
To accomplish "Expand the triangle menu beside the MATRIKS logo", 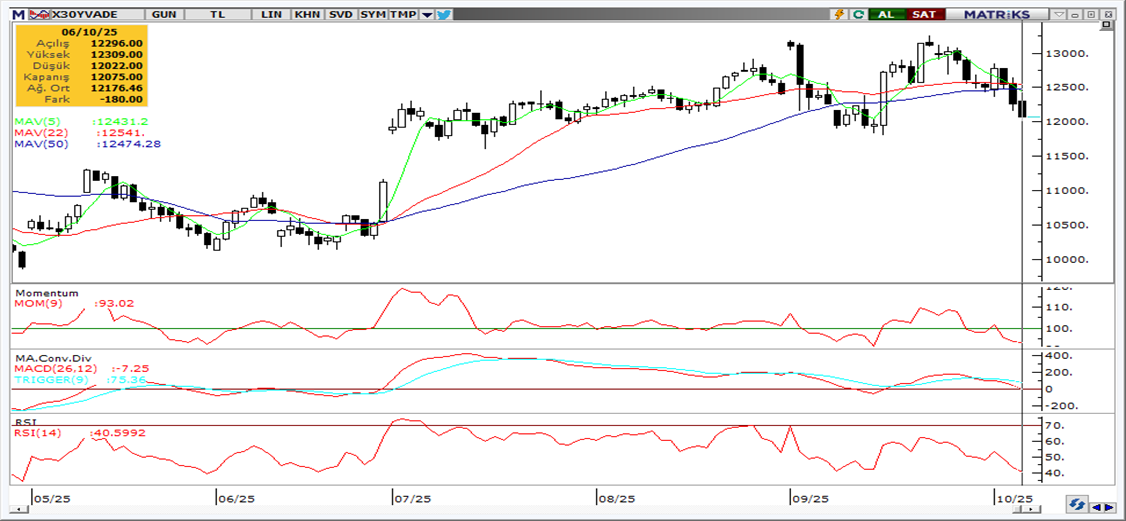I will 1060,15.
